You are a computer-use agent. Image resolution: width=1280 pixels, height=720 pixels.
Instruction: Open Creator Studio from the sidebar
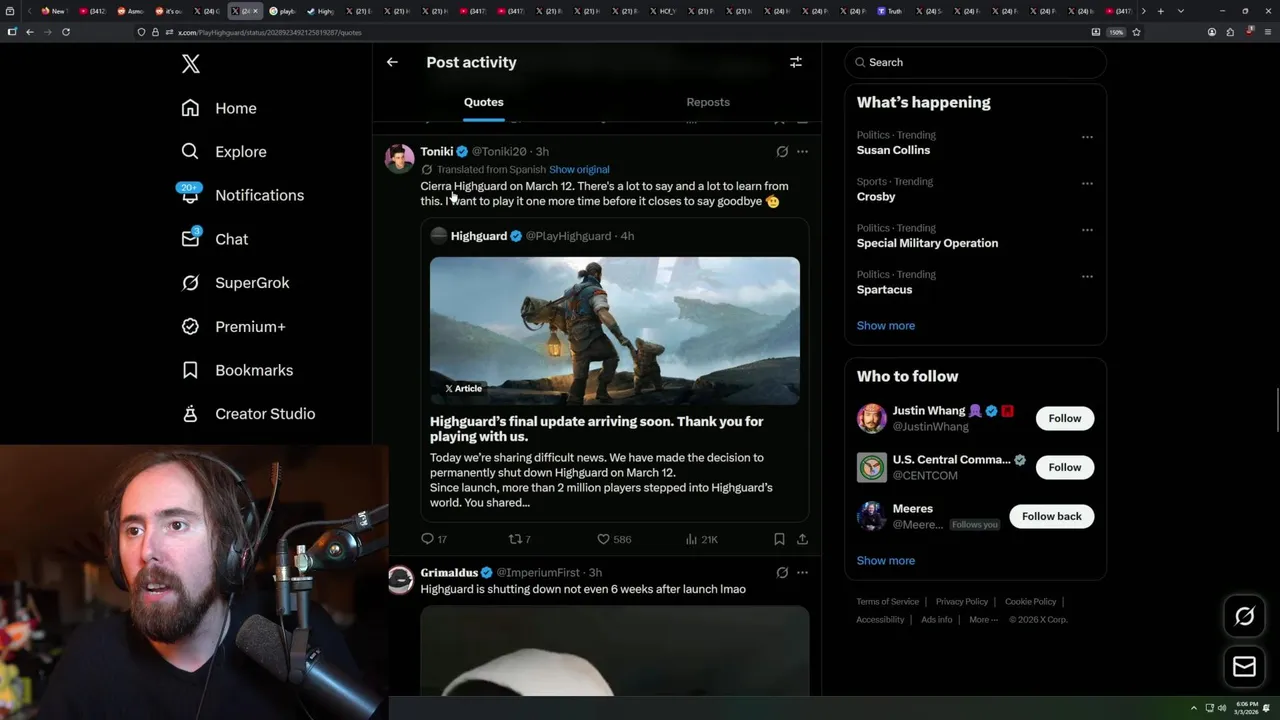[247, 414]
